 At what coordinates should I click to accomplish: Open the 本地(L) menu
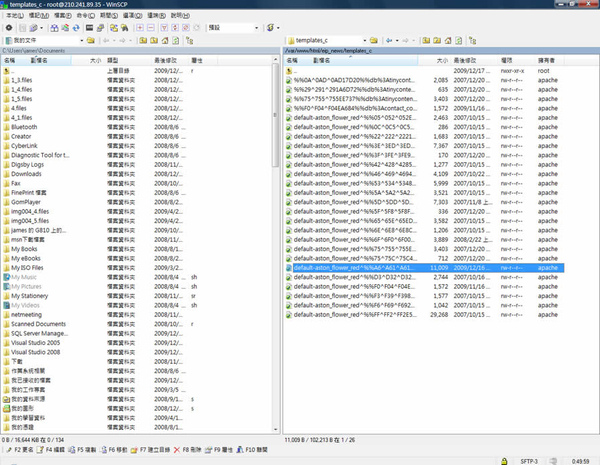(15, 15)
